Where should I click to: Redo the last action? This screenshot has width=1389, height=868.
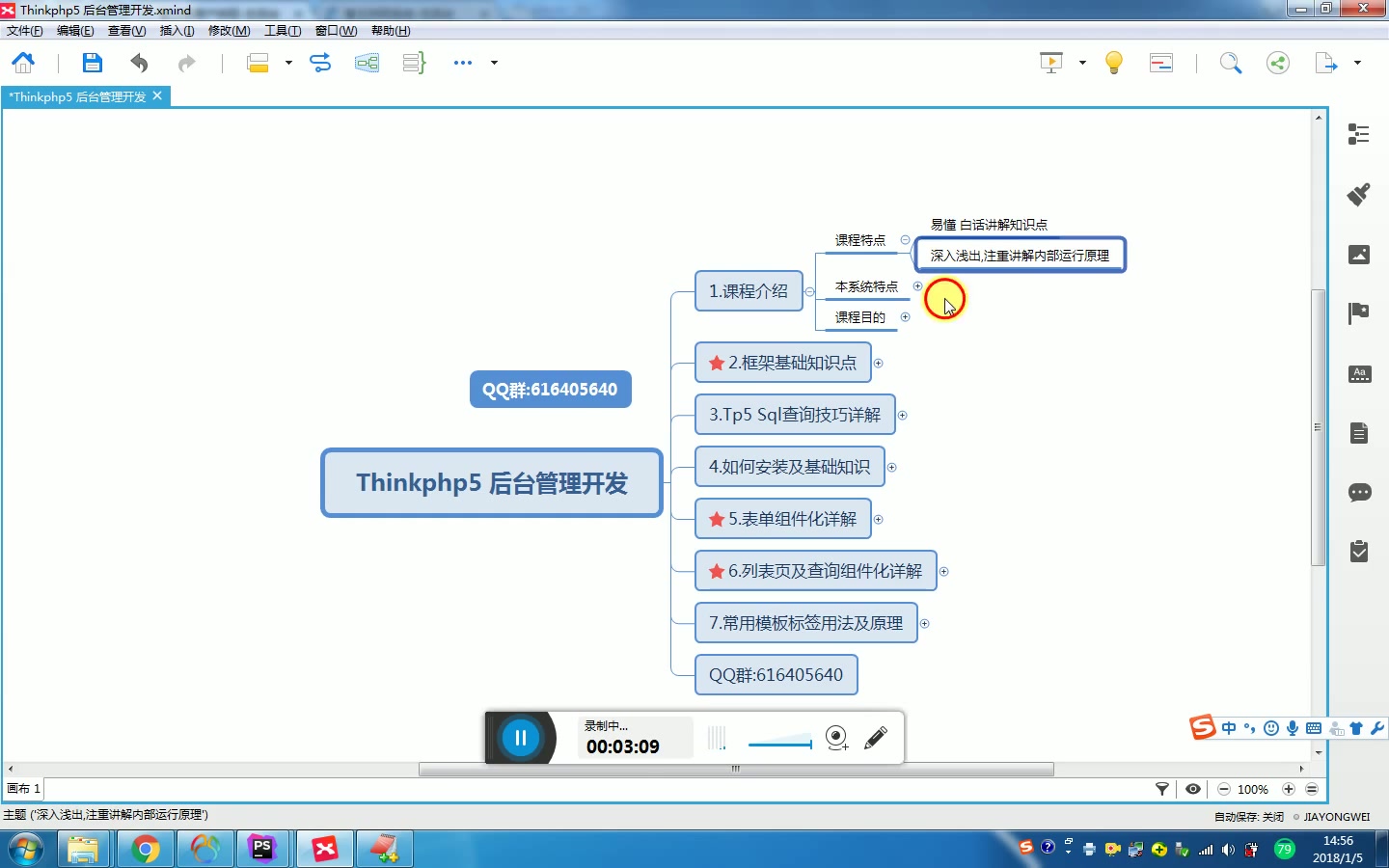click(x=186, y=63)
